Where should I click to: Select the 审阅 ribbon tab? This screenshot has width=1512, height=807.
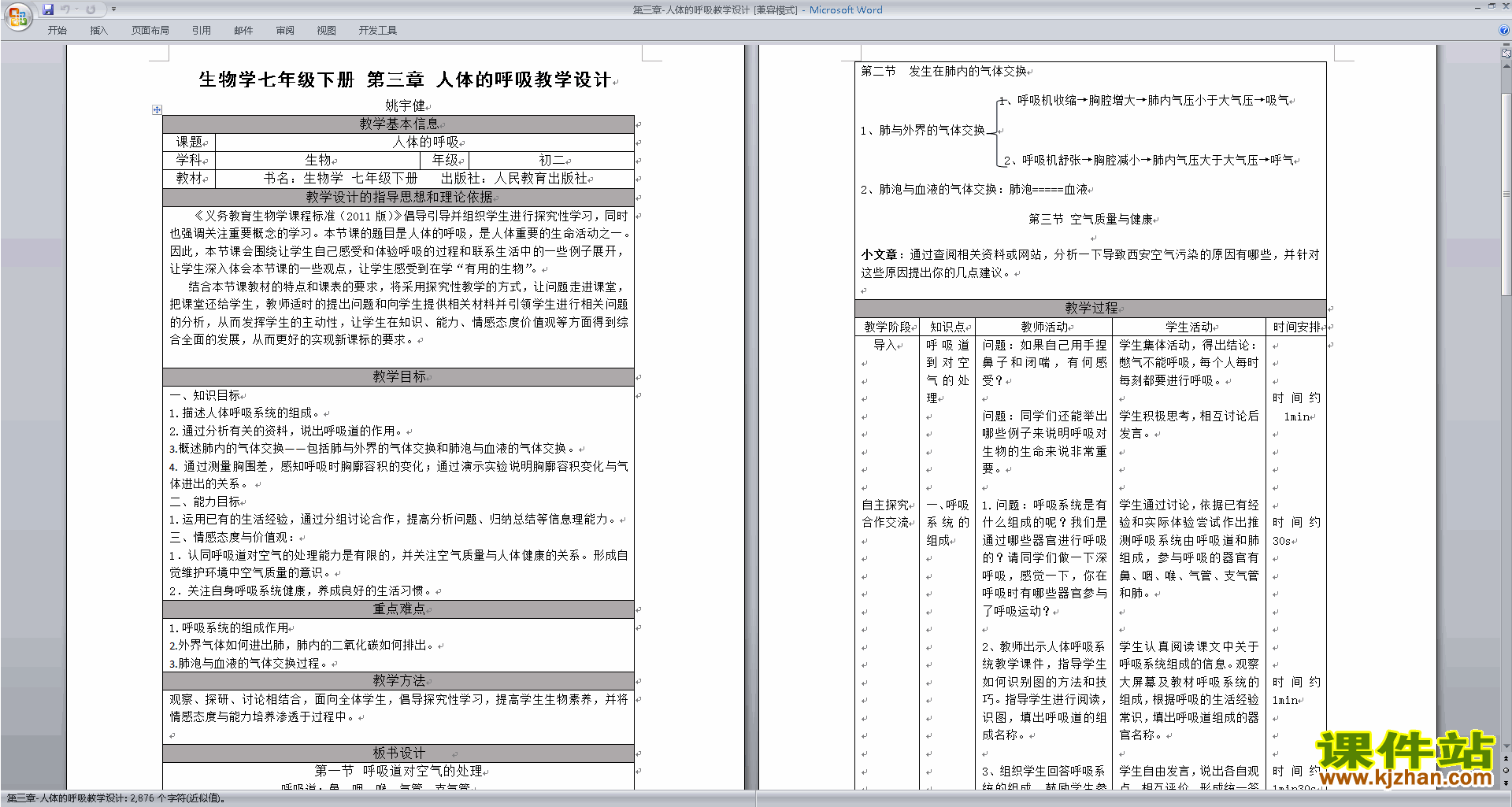tap(285, 31)
